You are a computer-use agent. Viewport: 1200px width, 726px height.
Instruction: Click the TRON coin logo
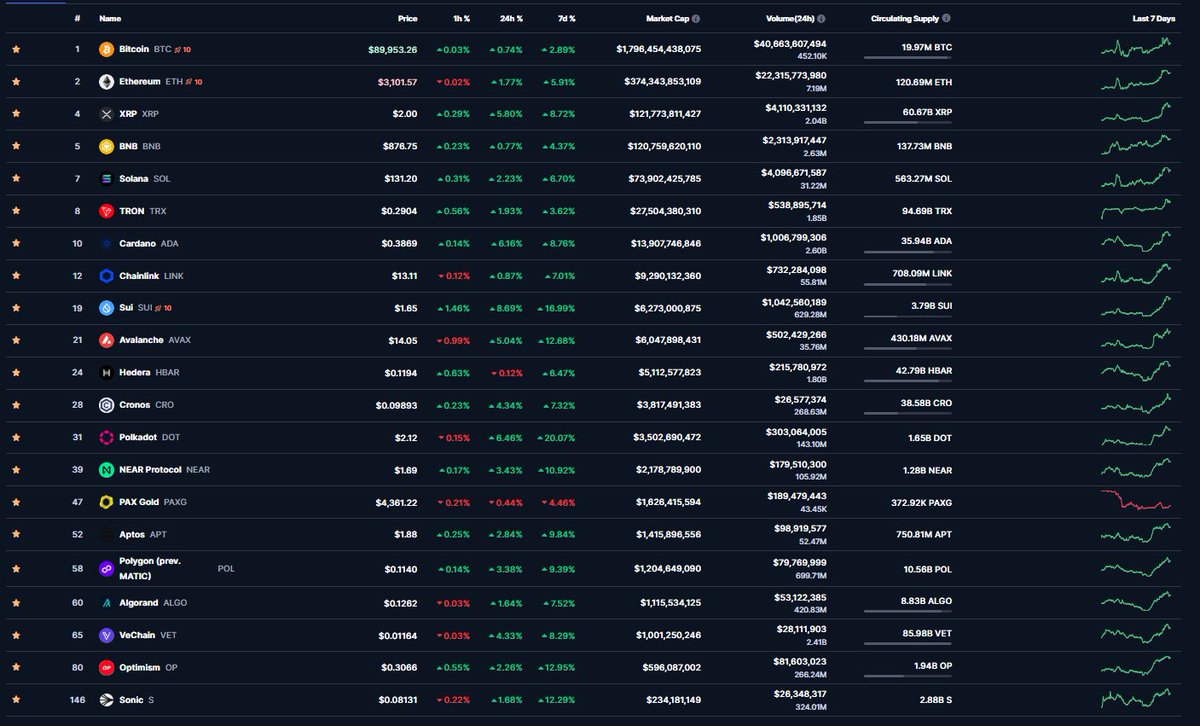tap(107, 211)
